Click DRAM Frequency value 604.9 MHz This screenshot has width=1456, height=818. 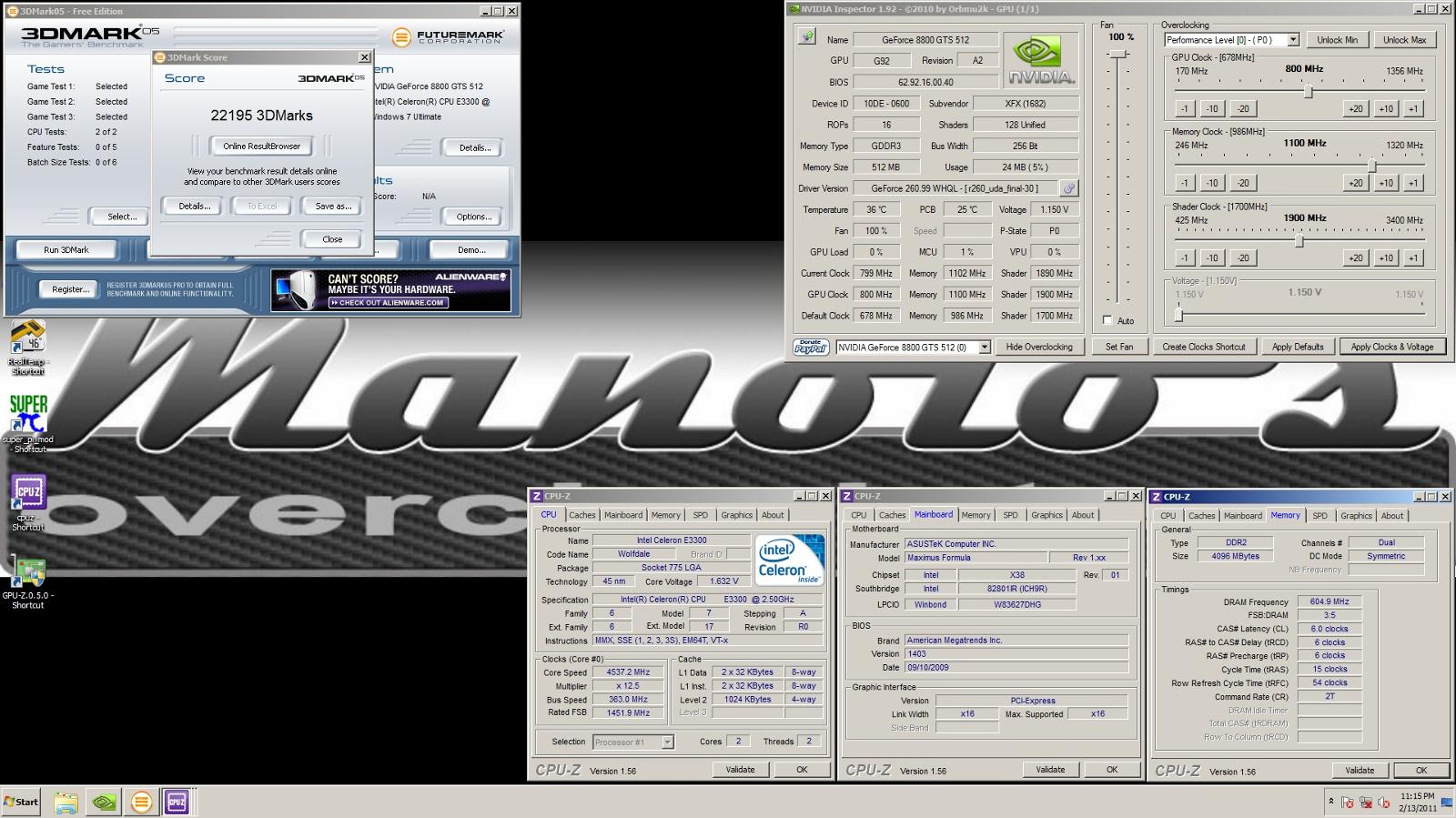click(1330, 601)
